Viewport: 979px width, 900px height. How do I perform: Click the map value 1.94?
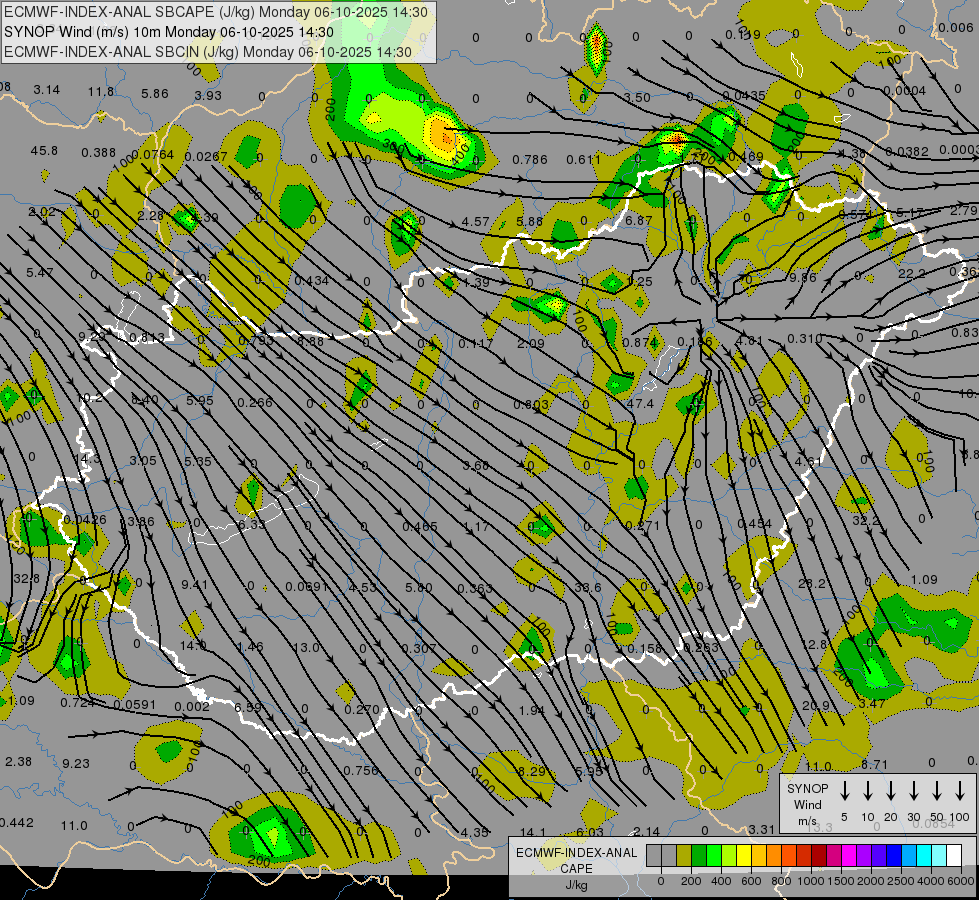coord(531,711)
